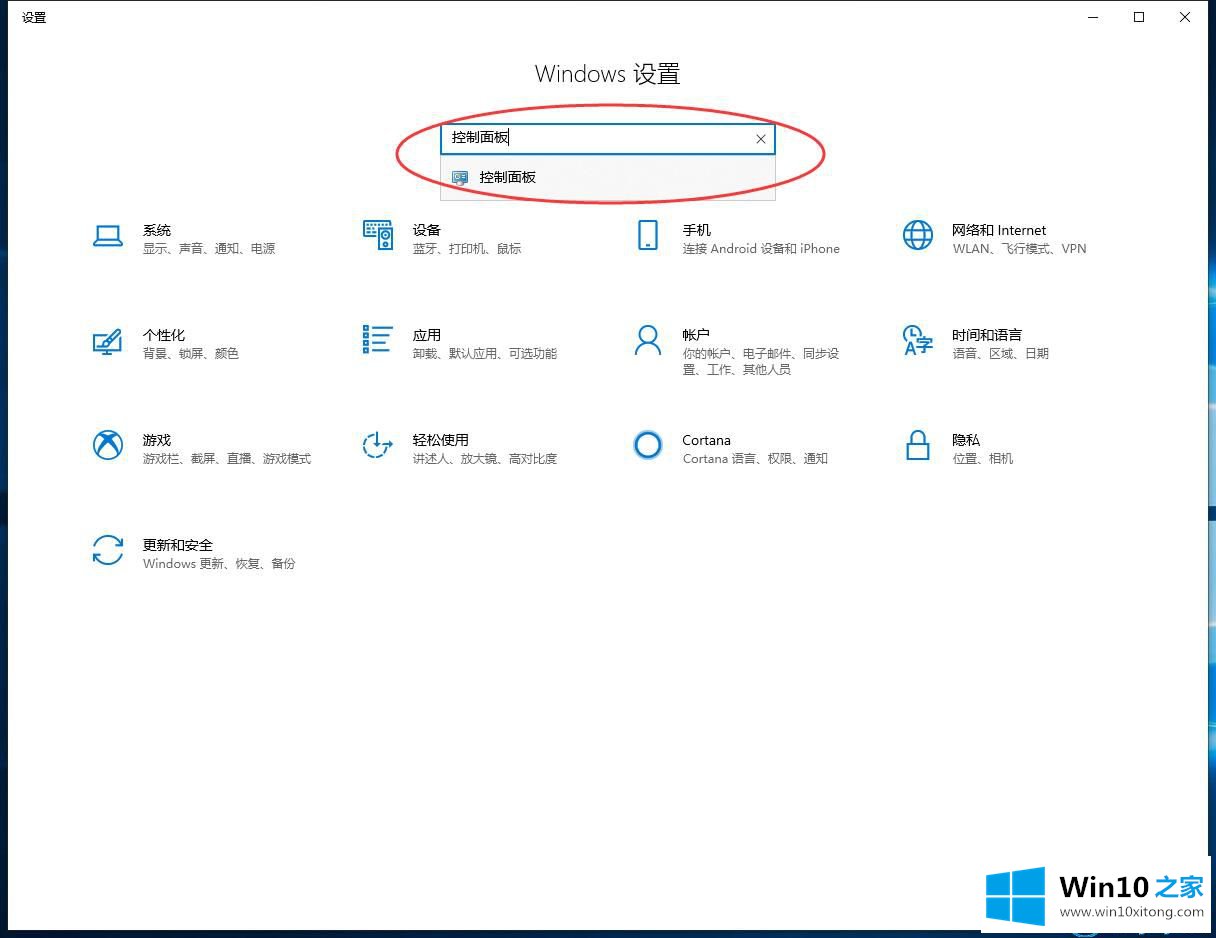
Task: Open 手机 settings label
Action: pos(697,230)
